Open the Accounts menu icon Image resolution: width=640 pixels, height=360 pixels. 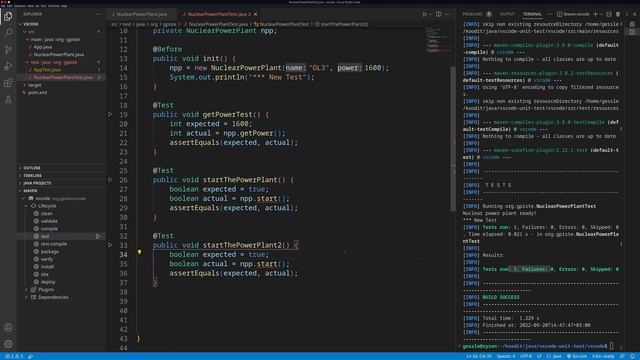click(x=8, y=327)
